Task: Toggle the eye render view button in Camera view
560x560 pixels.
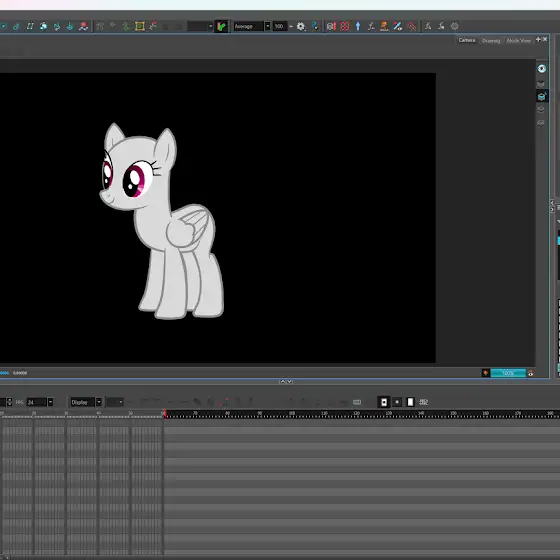Action: click(542, 69)
